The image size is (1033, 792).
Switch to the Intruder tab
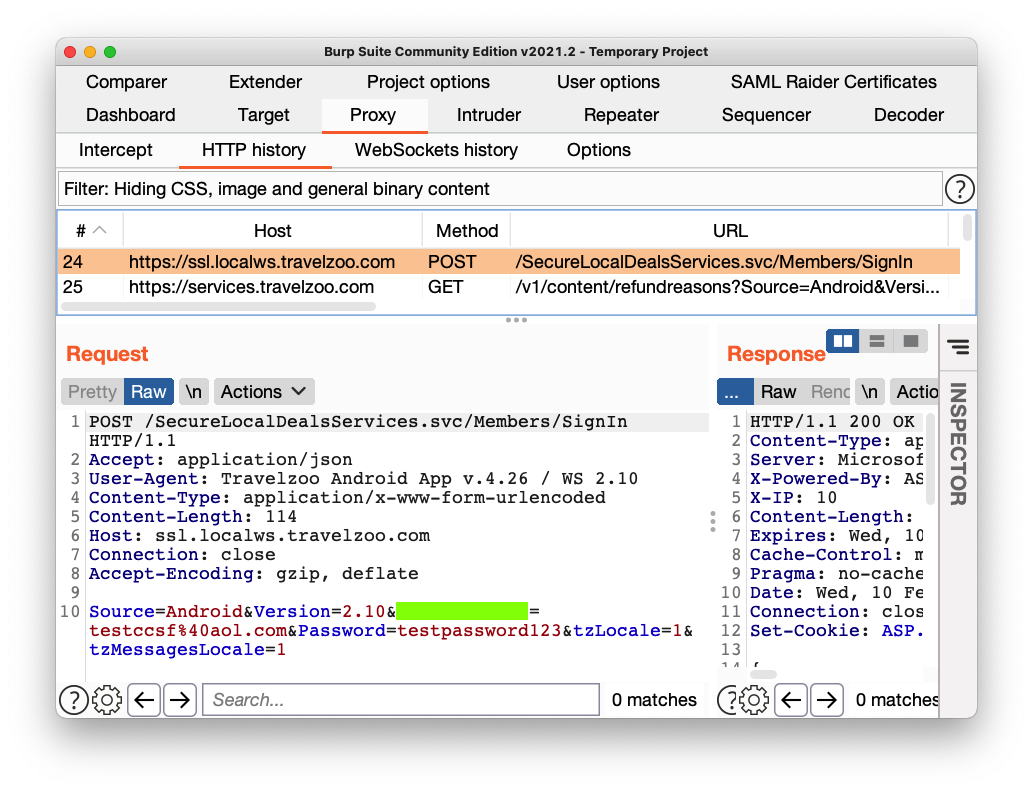pyautogui.click(x=489, y=115)
